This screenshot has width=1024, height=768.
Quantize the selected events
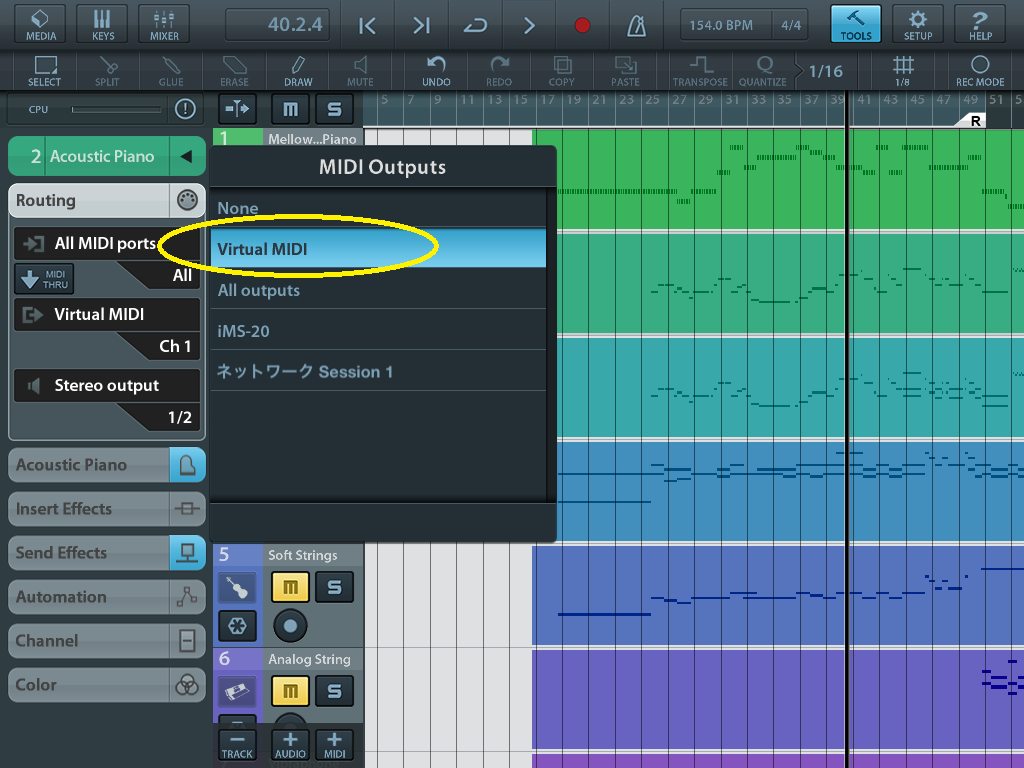(763, 71)
